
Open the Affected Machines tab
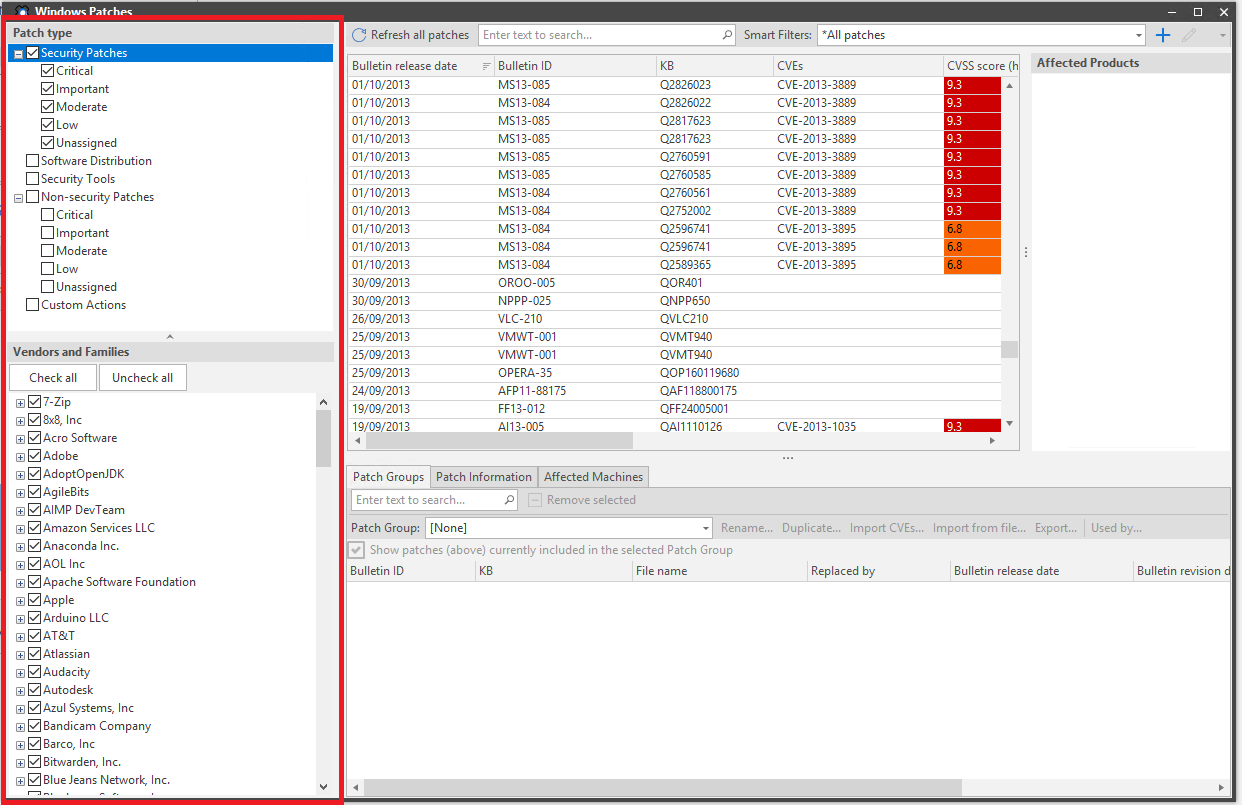tap(593, 477)
